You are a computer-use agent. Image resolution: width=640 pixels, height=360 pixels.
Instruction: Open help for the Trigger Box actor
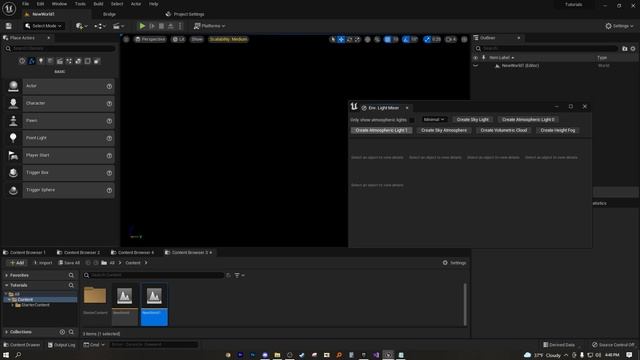[x=109, y=173]
